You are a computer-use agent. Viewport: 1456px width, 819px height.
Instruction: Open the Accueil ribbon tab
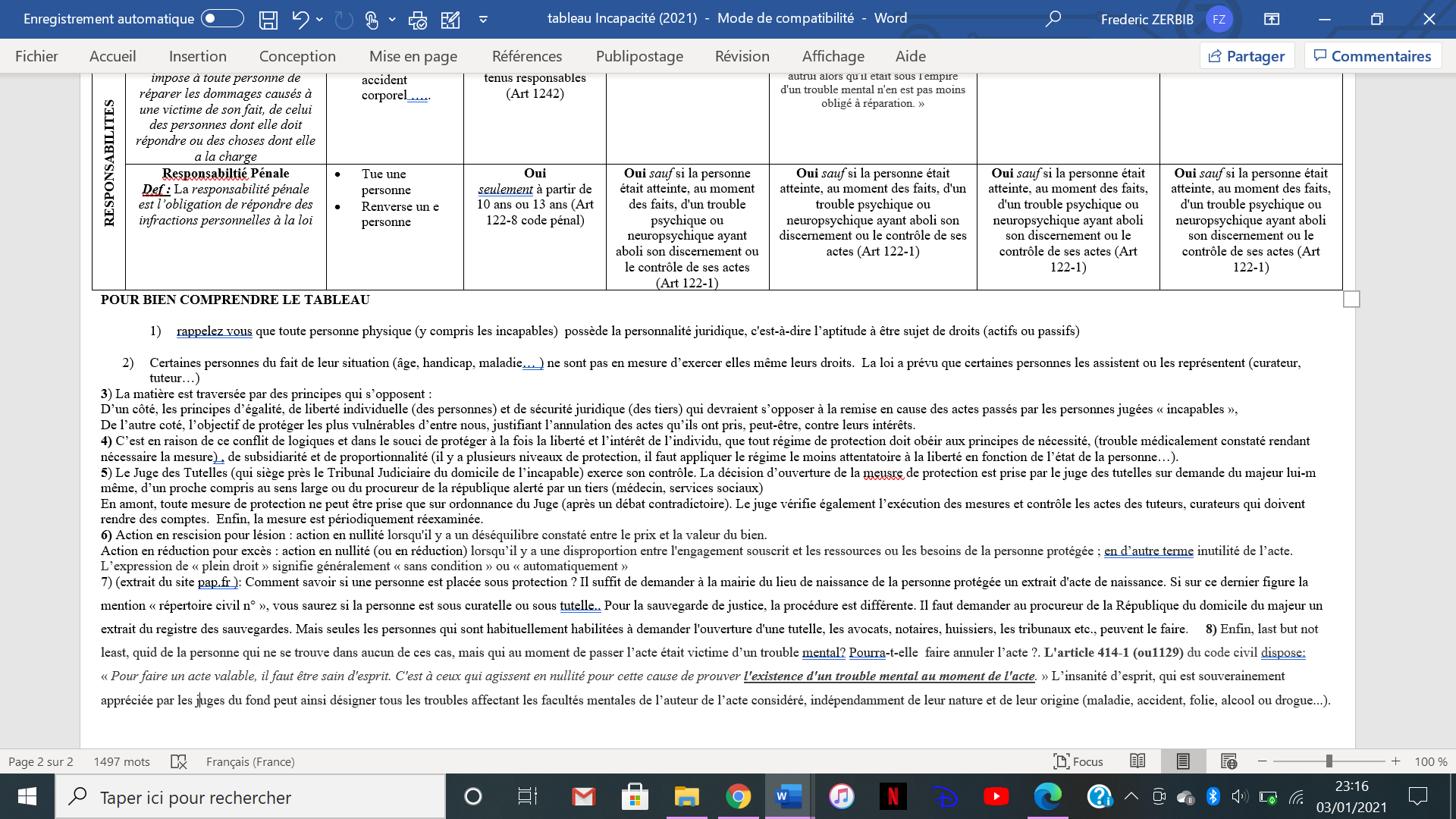[113, 56]
